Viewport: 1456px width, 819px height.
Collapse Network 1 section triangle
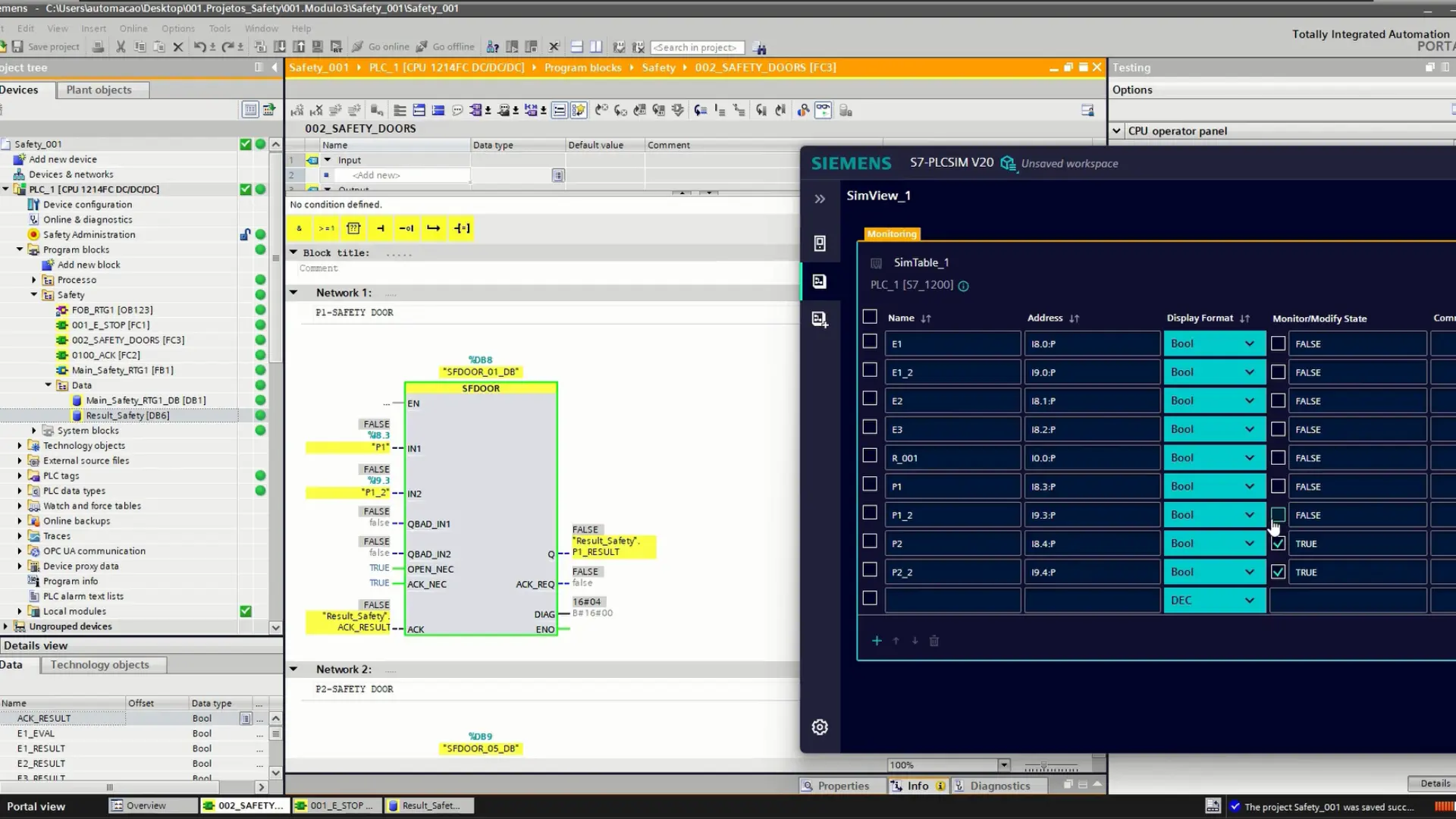pyautogui.click(x=293, y=293)
